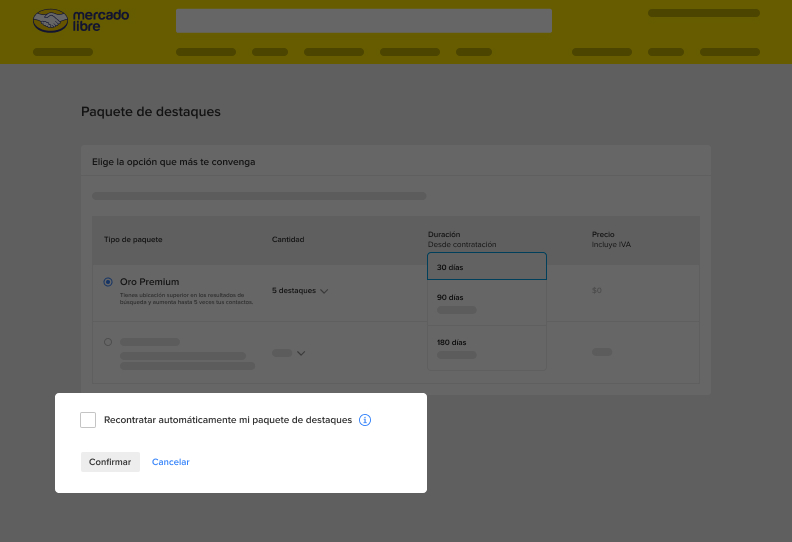
Task: Click the Oro Premium package name
Action: click(150, 282)
